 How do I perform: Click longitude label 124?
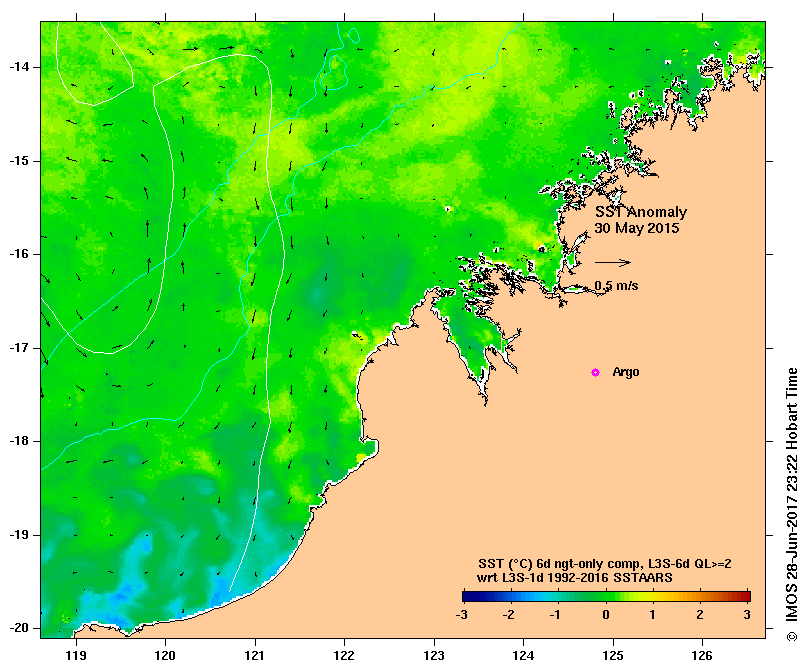[523, 655]
